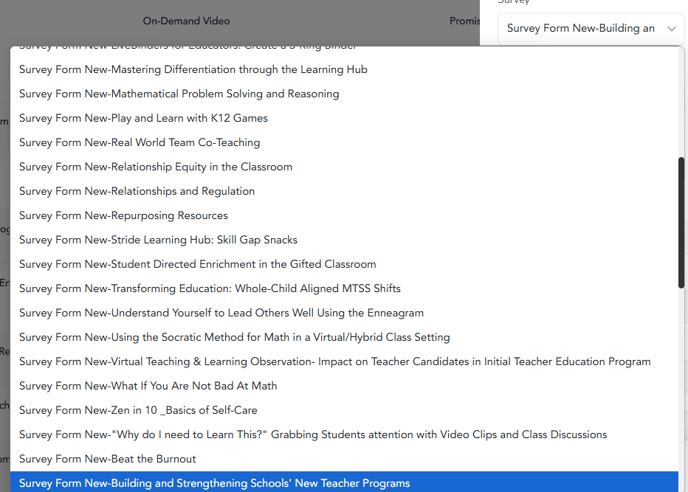The image size is (688, 492).
Task: Select Stride Learning Hub: Skill Gap Snacks
Action: click(x=344, y=240)
